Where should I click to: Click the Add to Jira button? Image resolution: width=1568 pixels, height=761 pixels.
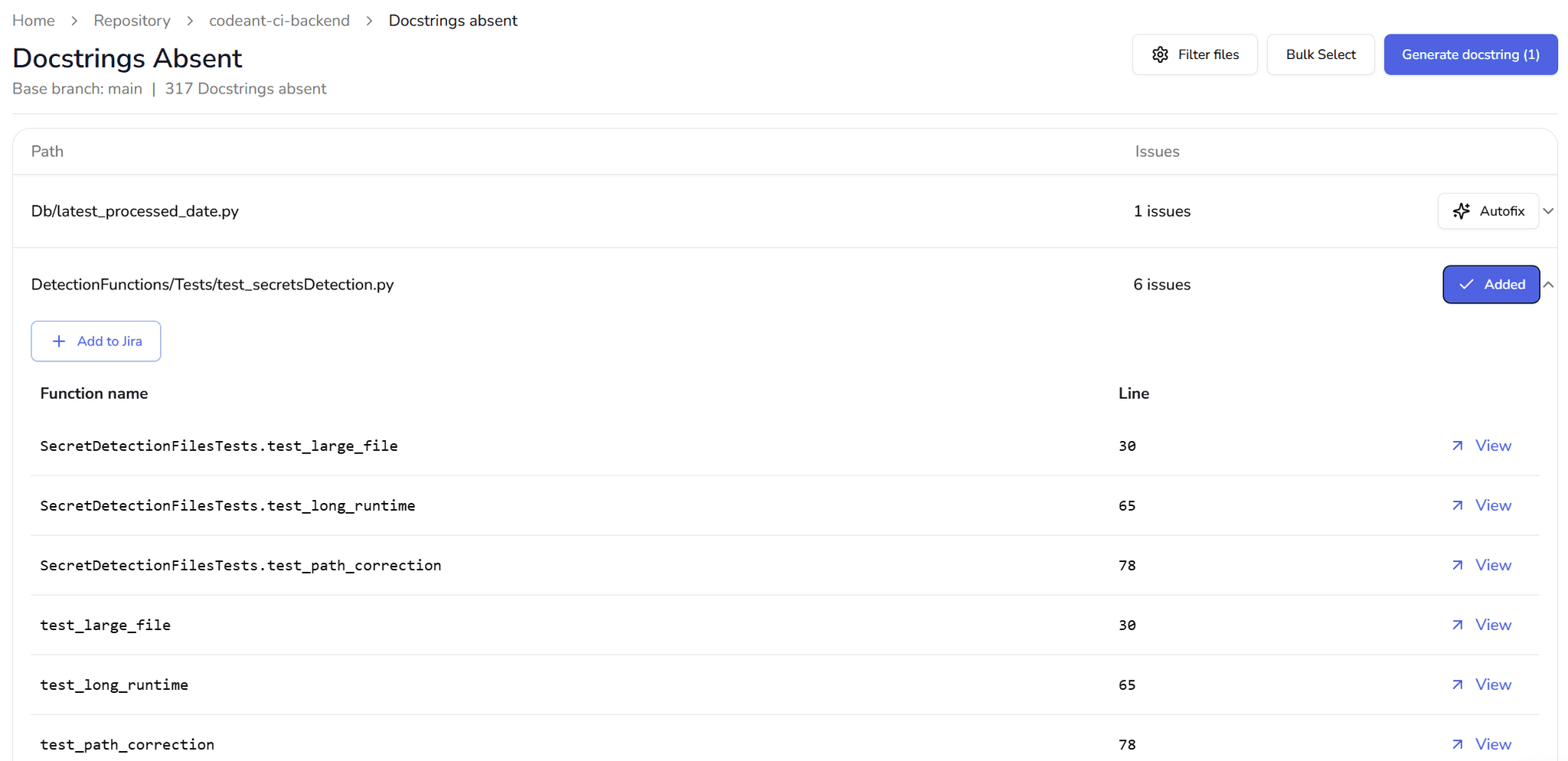pos(96,341)
